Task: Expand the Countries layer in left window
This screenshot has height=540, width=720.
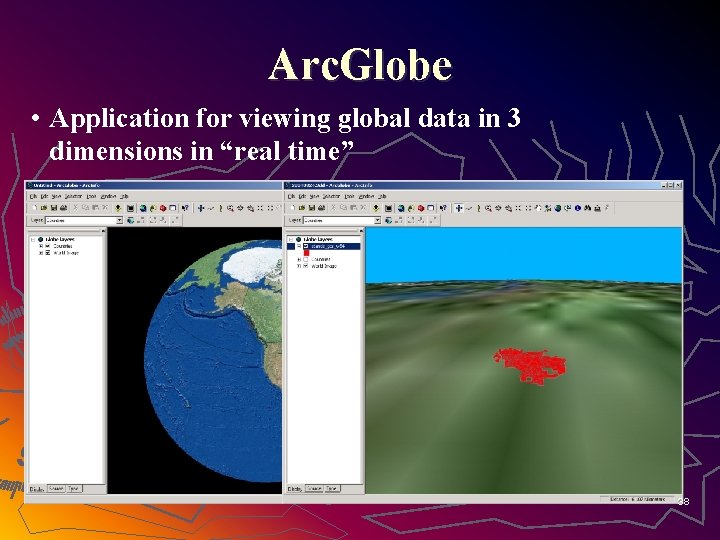Action: 41,246
